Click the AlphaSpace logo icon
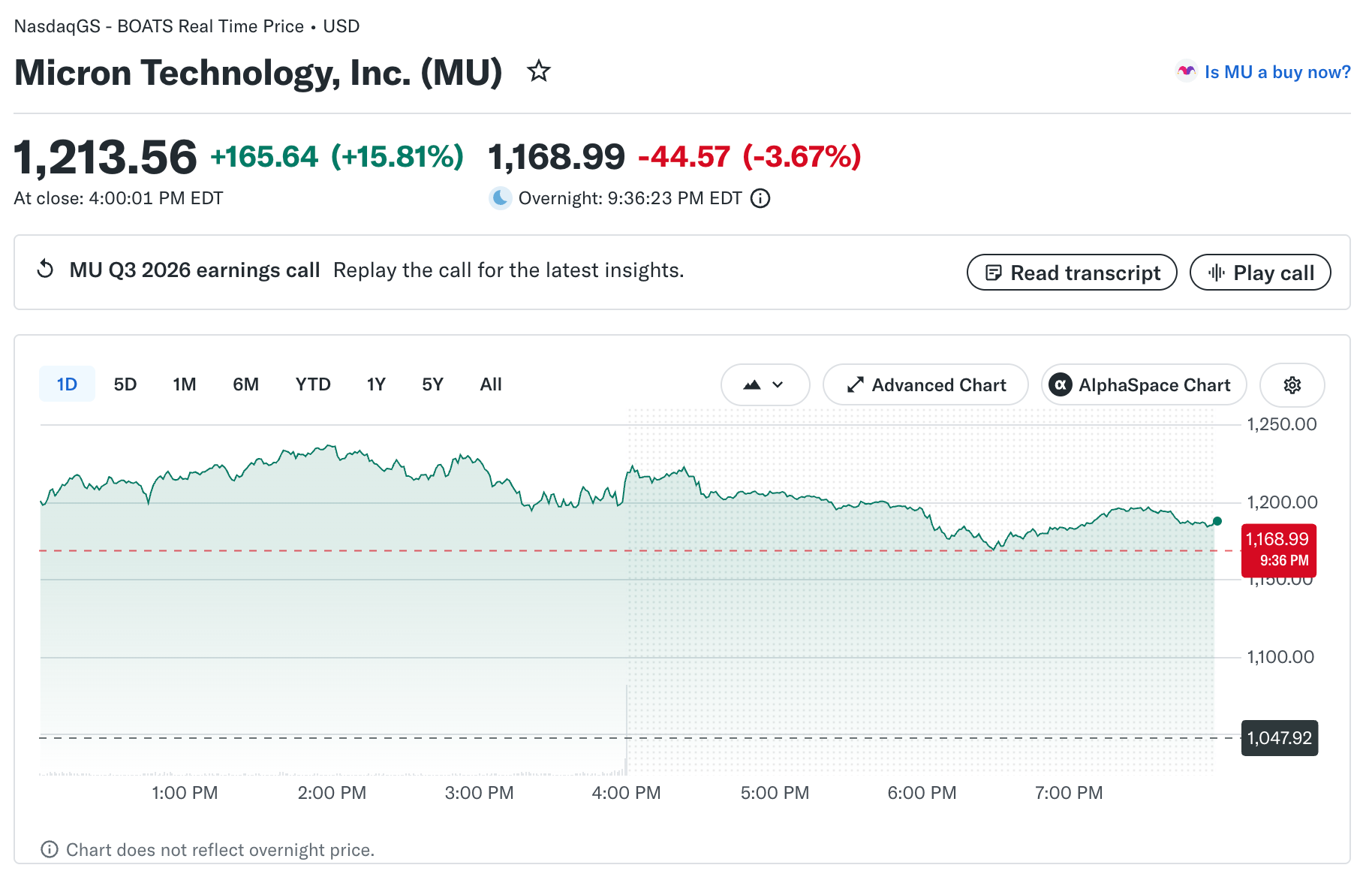The image size is (1372, 886). point(1060,385)
